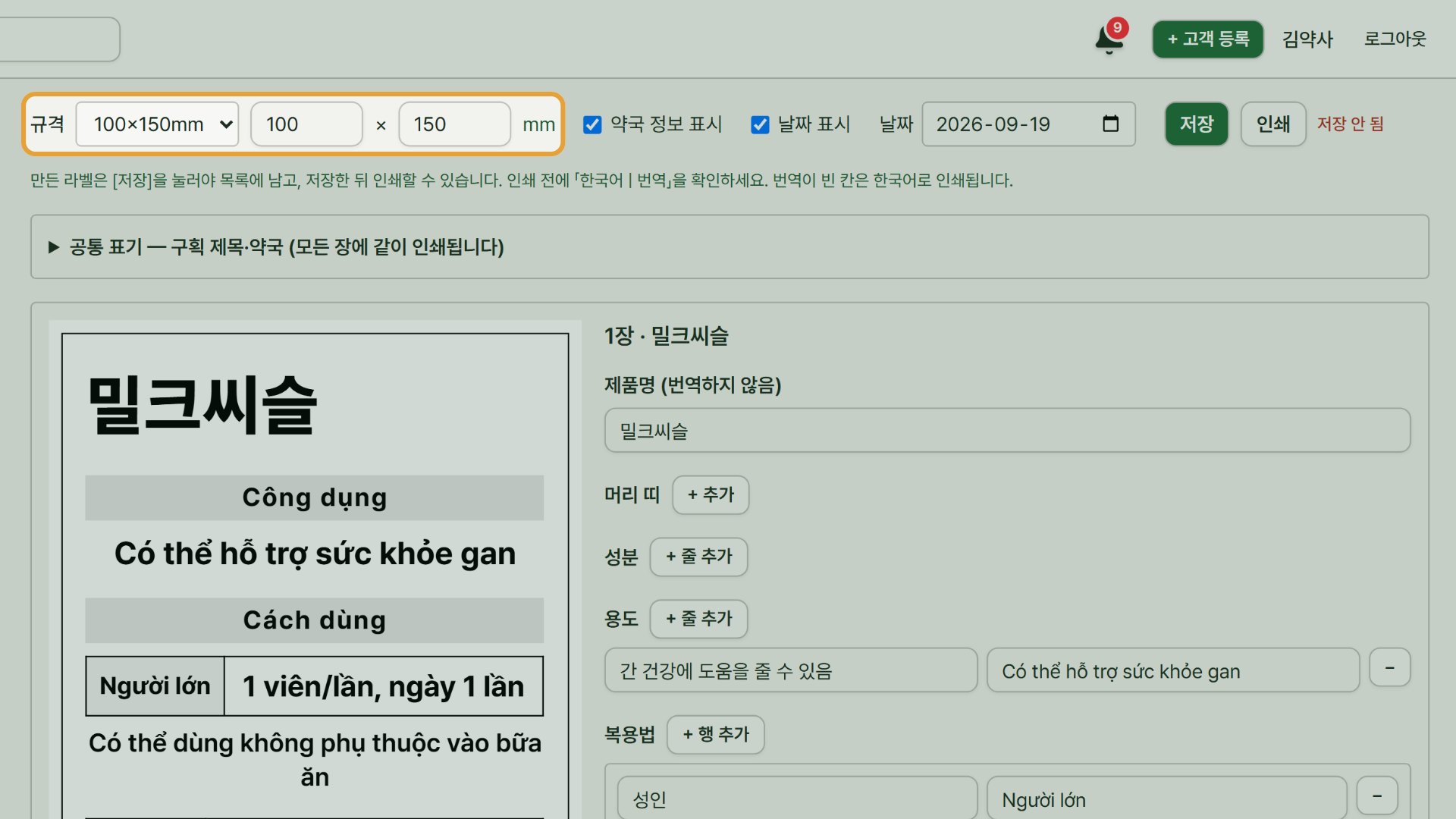Click the 저장 save button
This screenshot has width=1456, height=819.
point(1197,124)
